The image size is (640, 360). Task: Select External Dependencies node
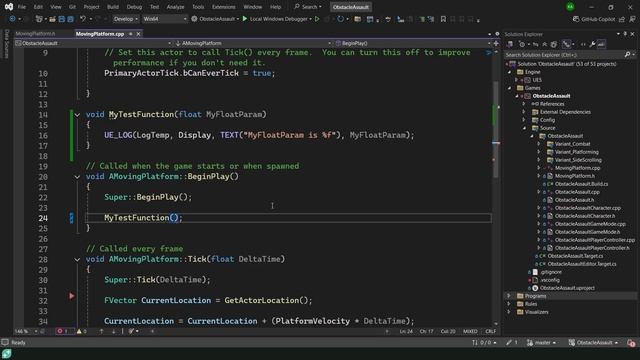[565, 112]
